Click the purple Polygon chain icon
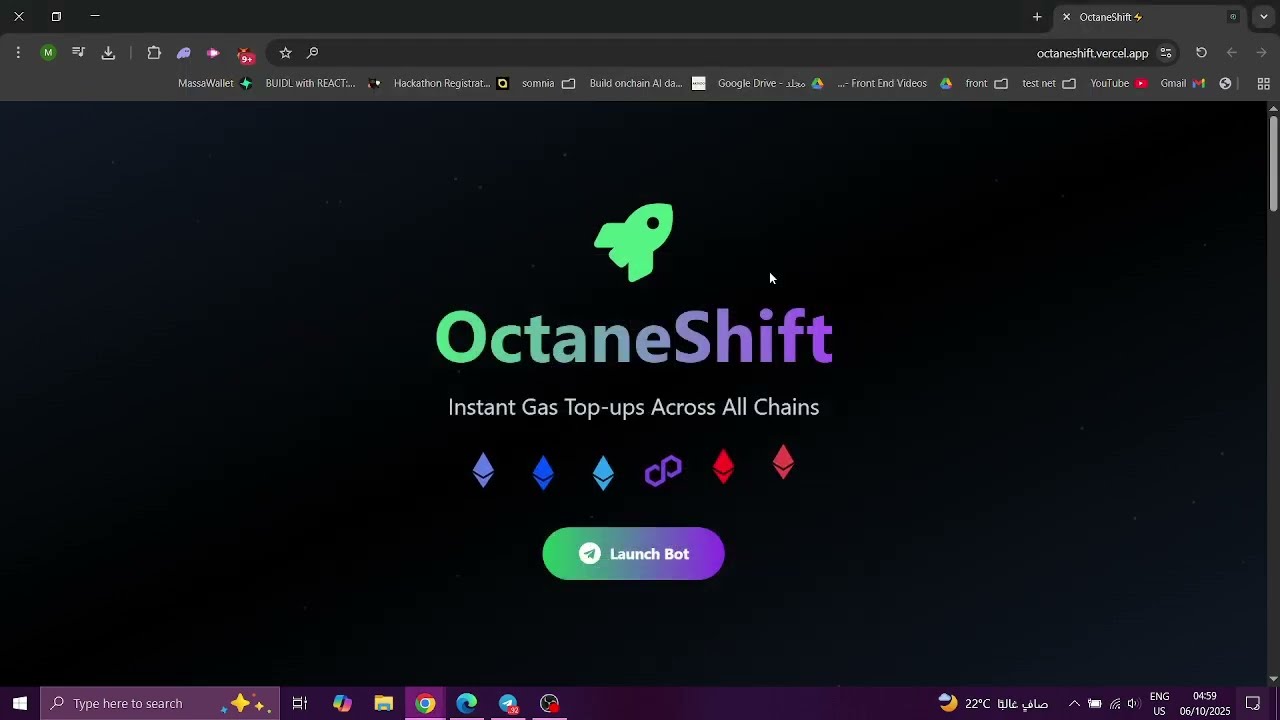The image size is (1280, 720). [x=663, y=470]
